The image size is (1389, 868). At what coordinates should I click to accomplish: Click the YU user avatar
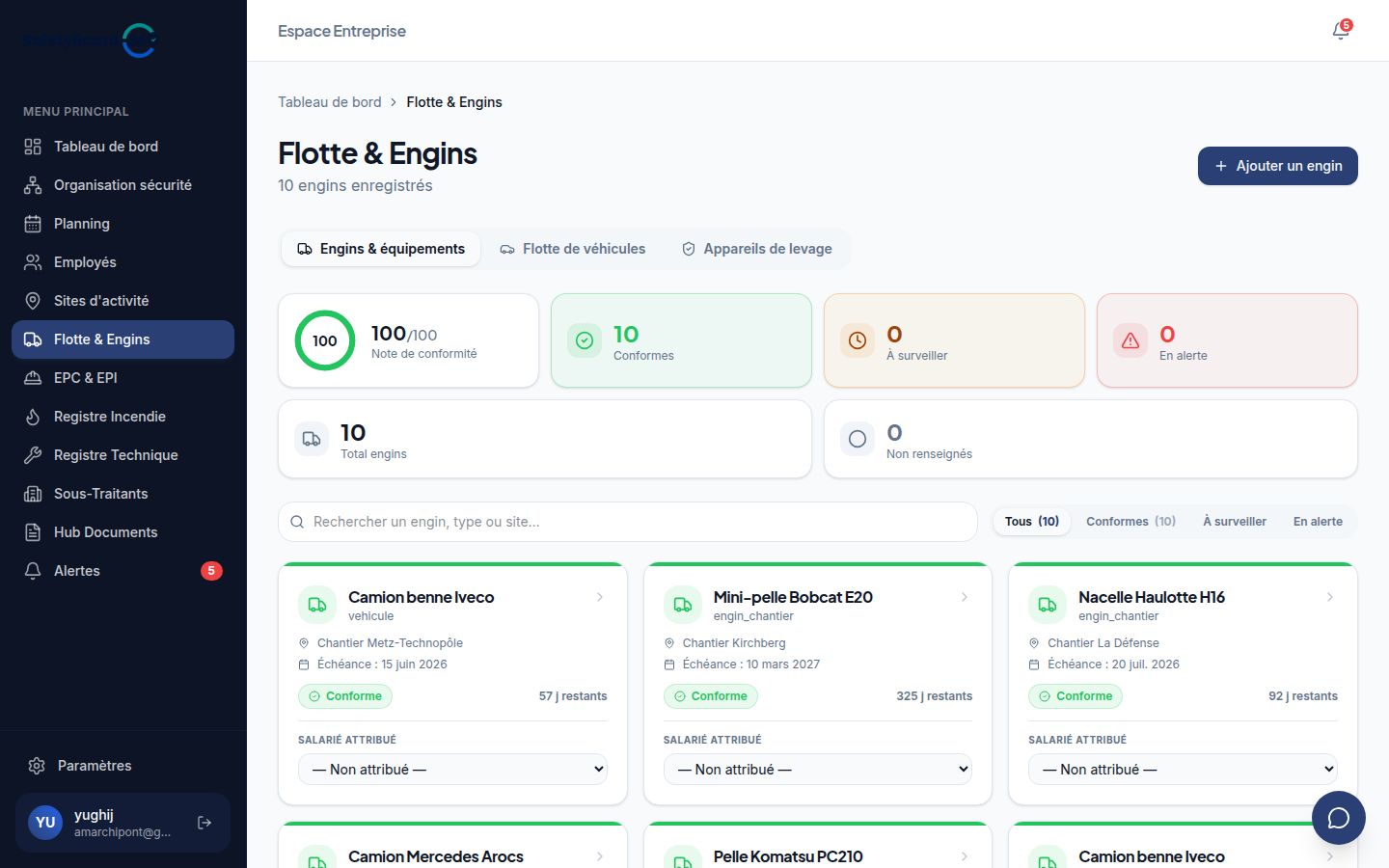coord(45,823)
